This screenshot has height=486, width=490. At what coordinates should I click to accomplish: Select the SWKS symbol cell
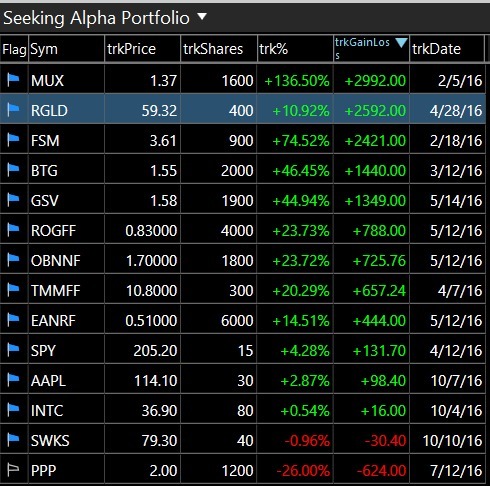coord(66,440)
